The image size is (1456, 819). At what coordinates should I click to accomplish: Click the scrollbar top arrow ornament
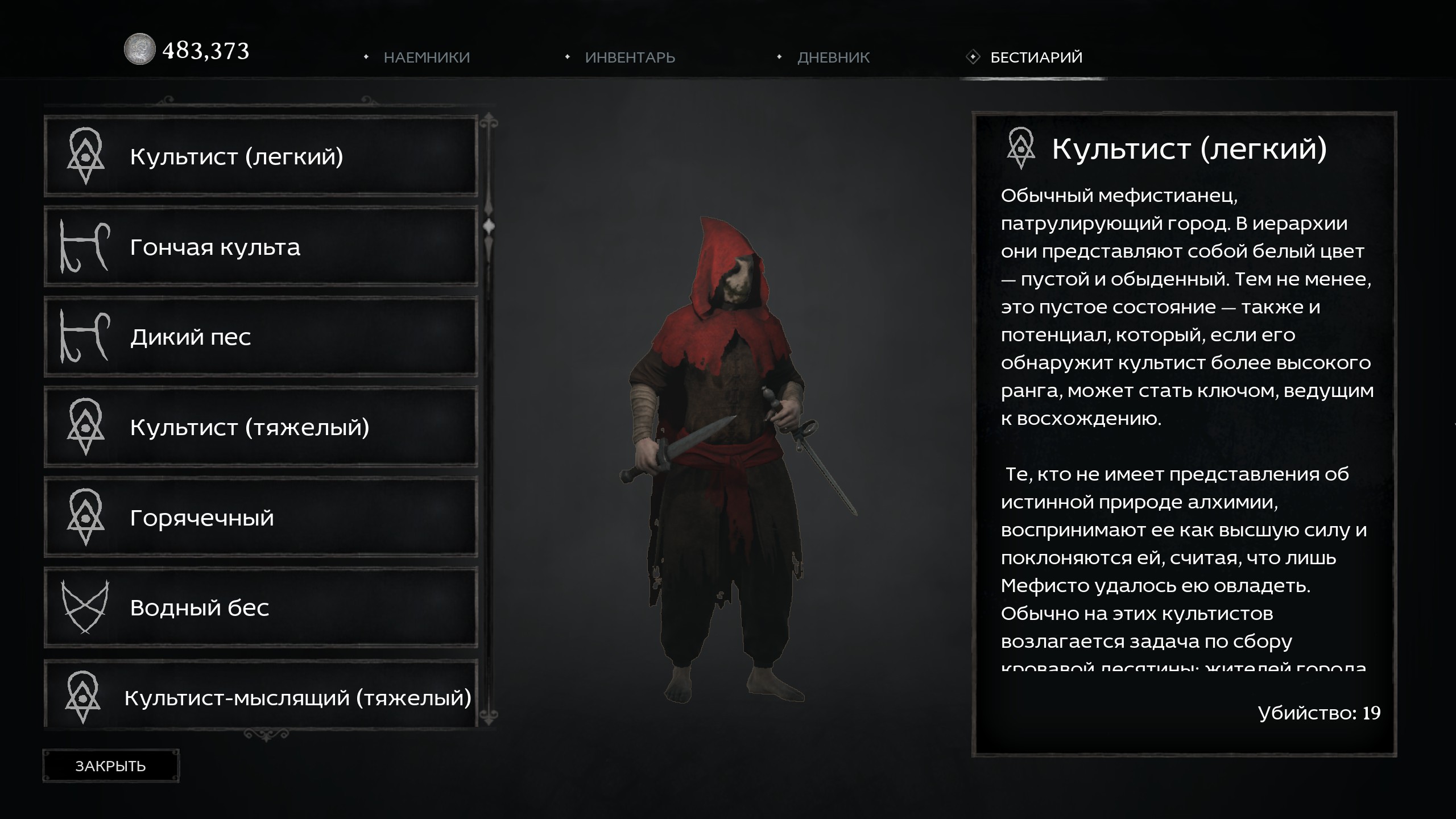pos(489,122)
